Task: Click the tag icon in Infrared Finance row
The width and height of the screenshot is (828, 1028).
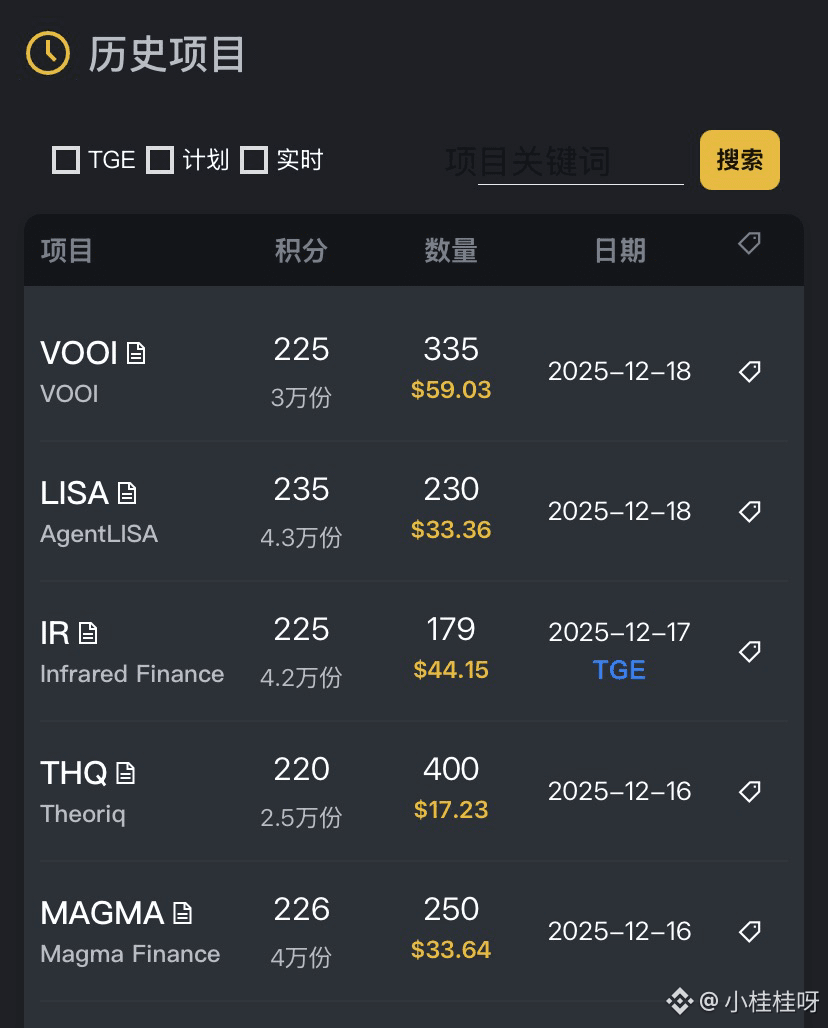Action: pos(749,652)
